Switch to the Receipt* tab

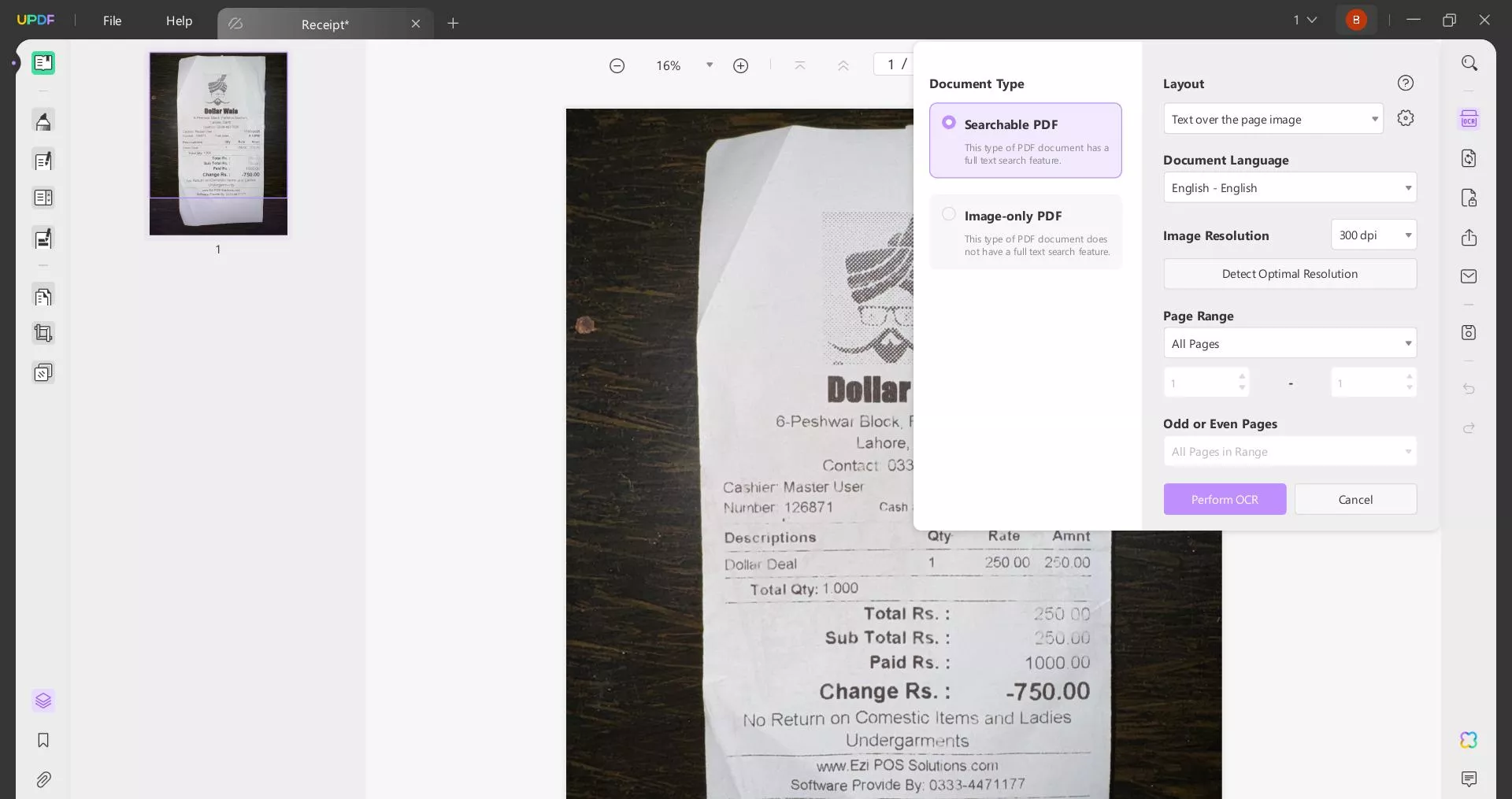[325, 24]
